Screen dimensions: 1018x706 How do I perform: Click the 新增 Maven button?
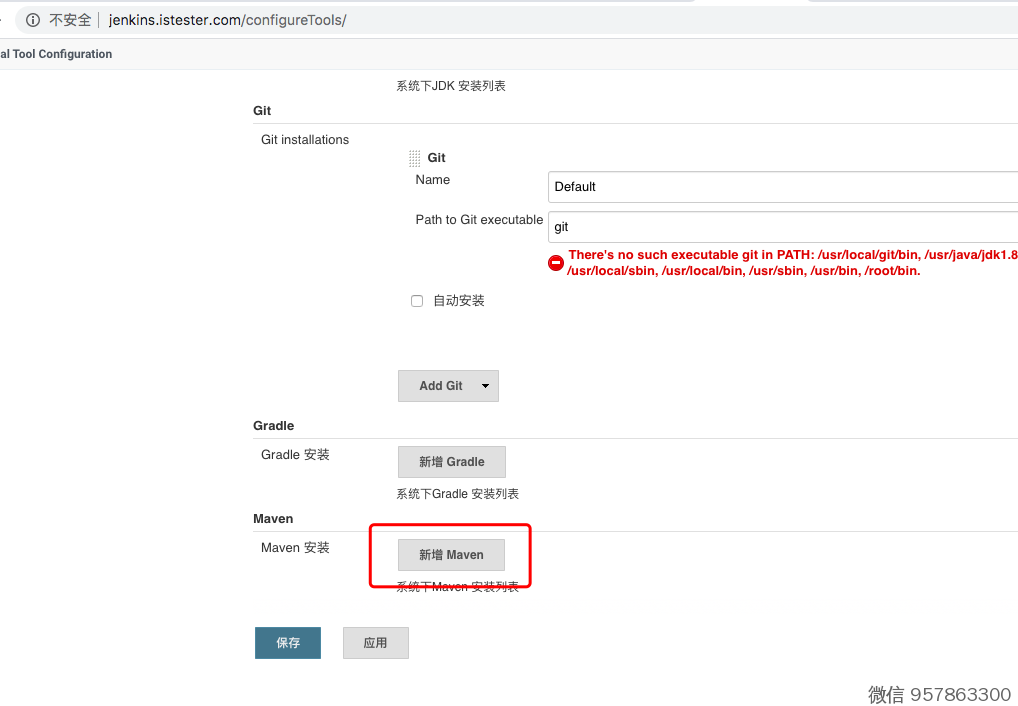(x=451, y=555)
